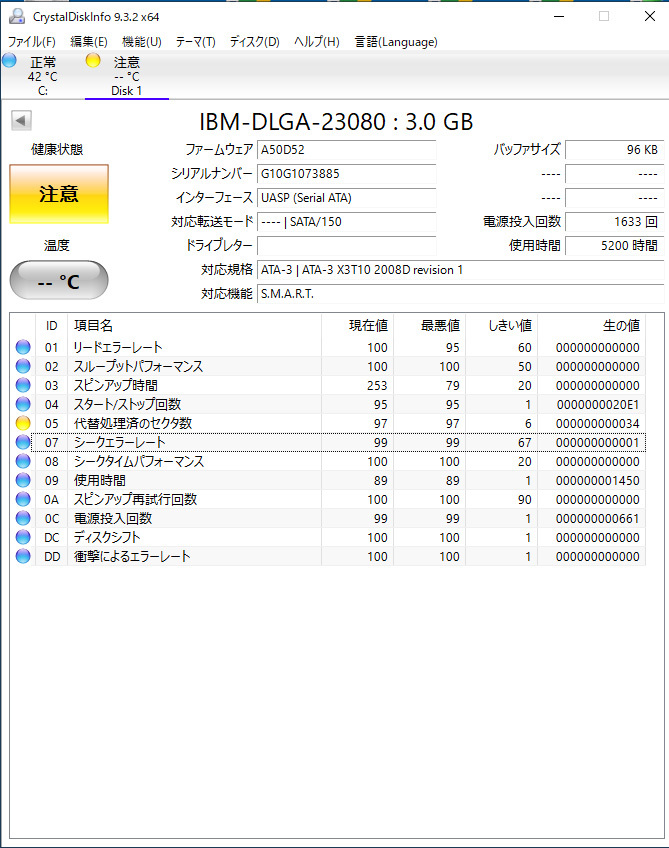Viewport: 669px width, 848px height.
Task: Click blue status orb for リードエラーレート row
Action: point(22,348)
